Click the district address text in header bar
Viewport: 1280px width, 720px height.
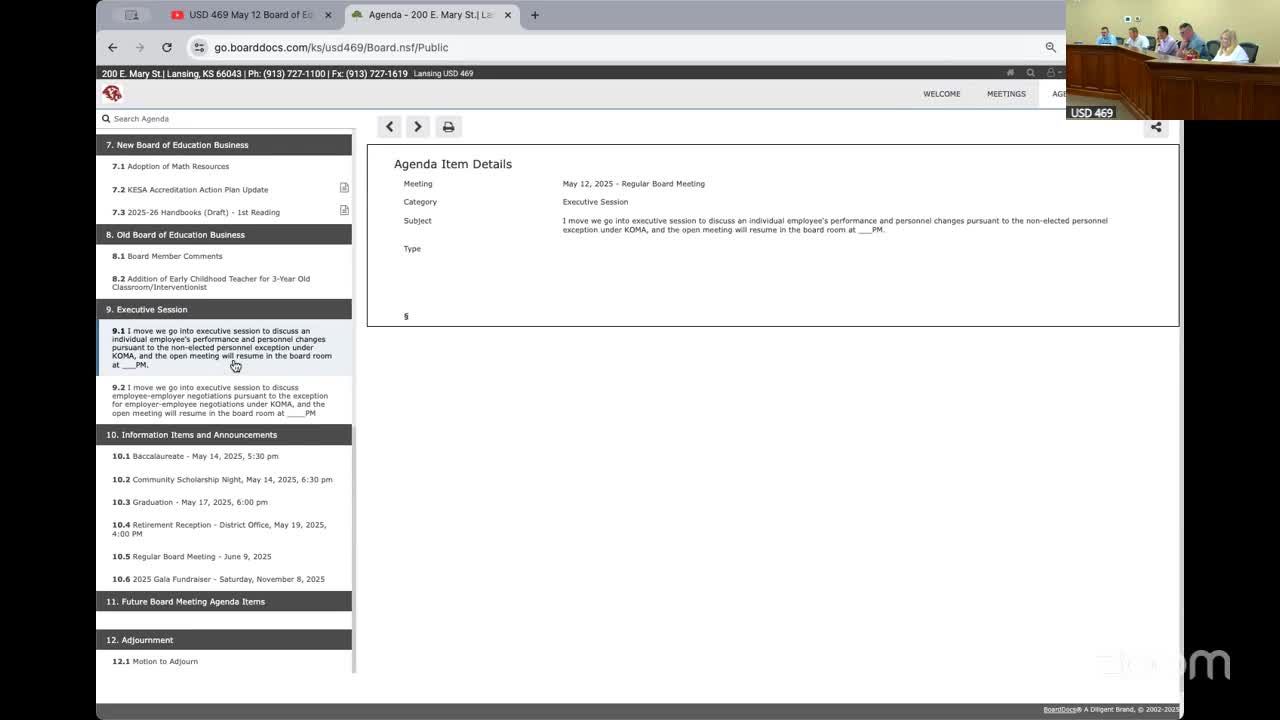255,74
